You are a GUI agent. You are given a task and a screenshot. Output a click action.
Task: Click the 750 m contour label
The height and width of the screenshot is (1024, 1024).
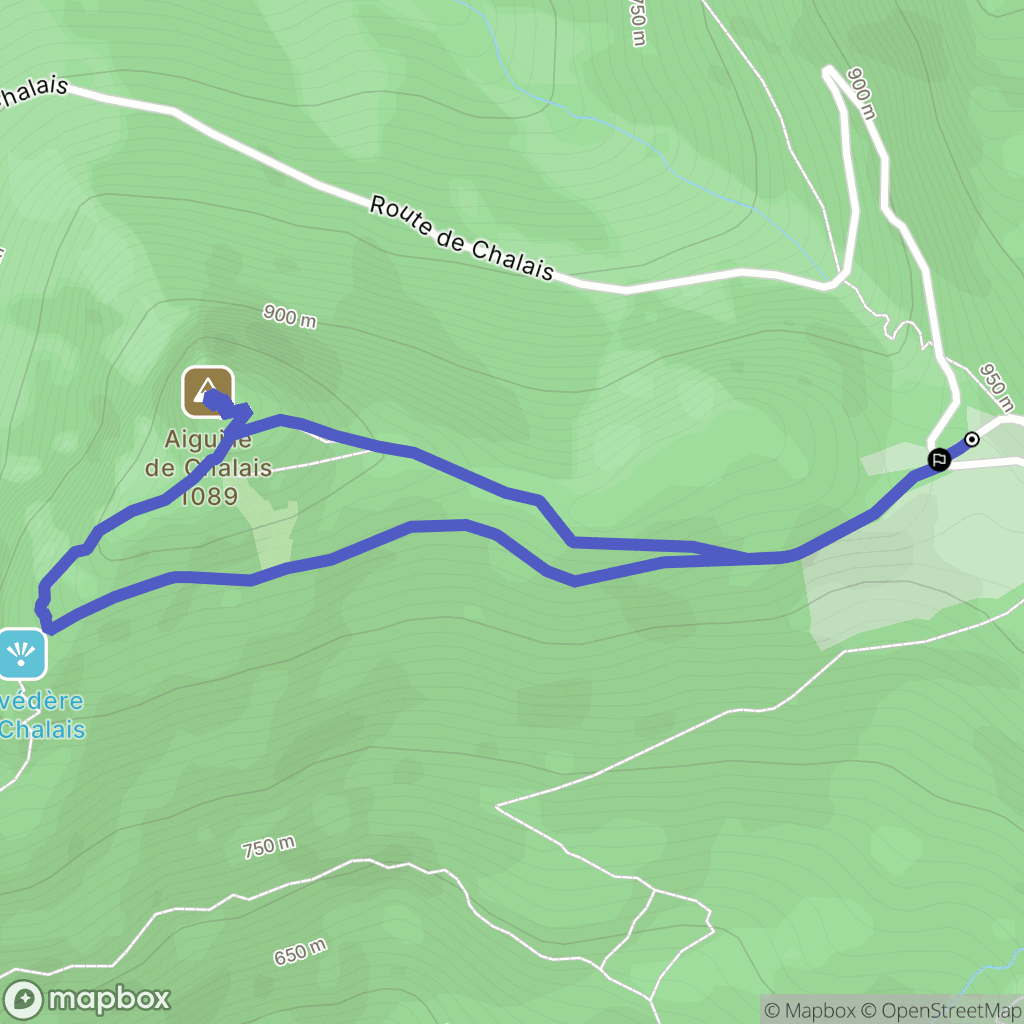pos(268,847)
